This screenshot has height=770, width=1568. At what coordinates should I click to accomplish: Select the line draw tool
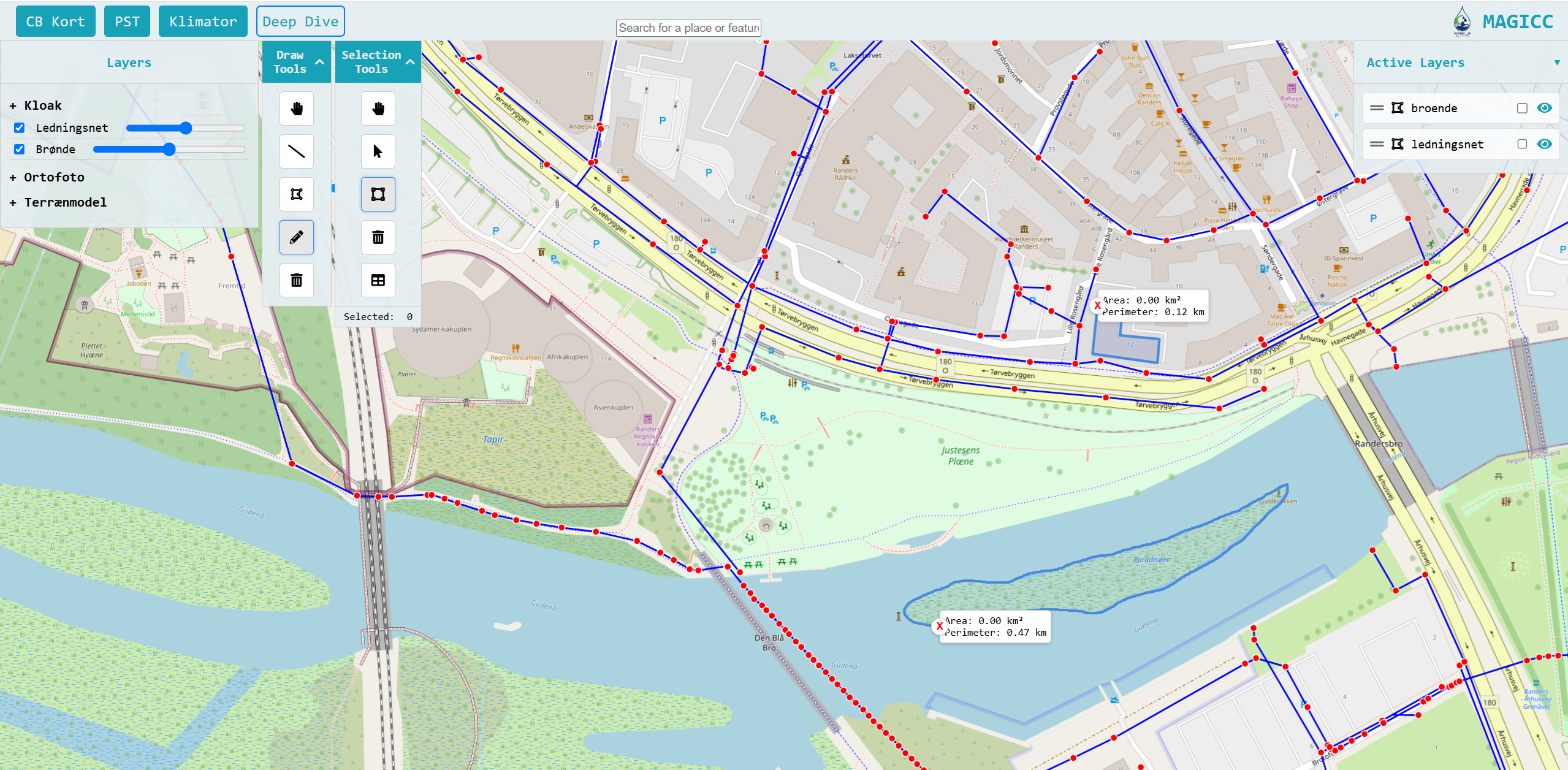296,151
